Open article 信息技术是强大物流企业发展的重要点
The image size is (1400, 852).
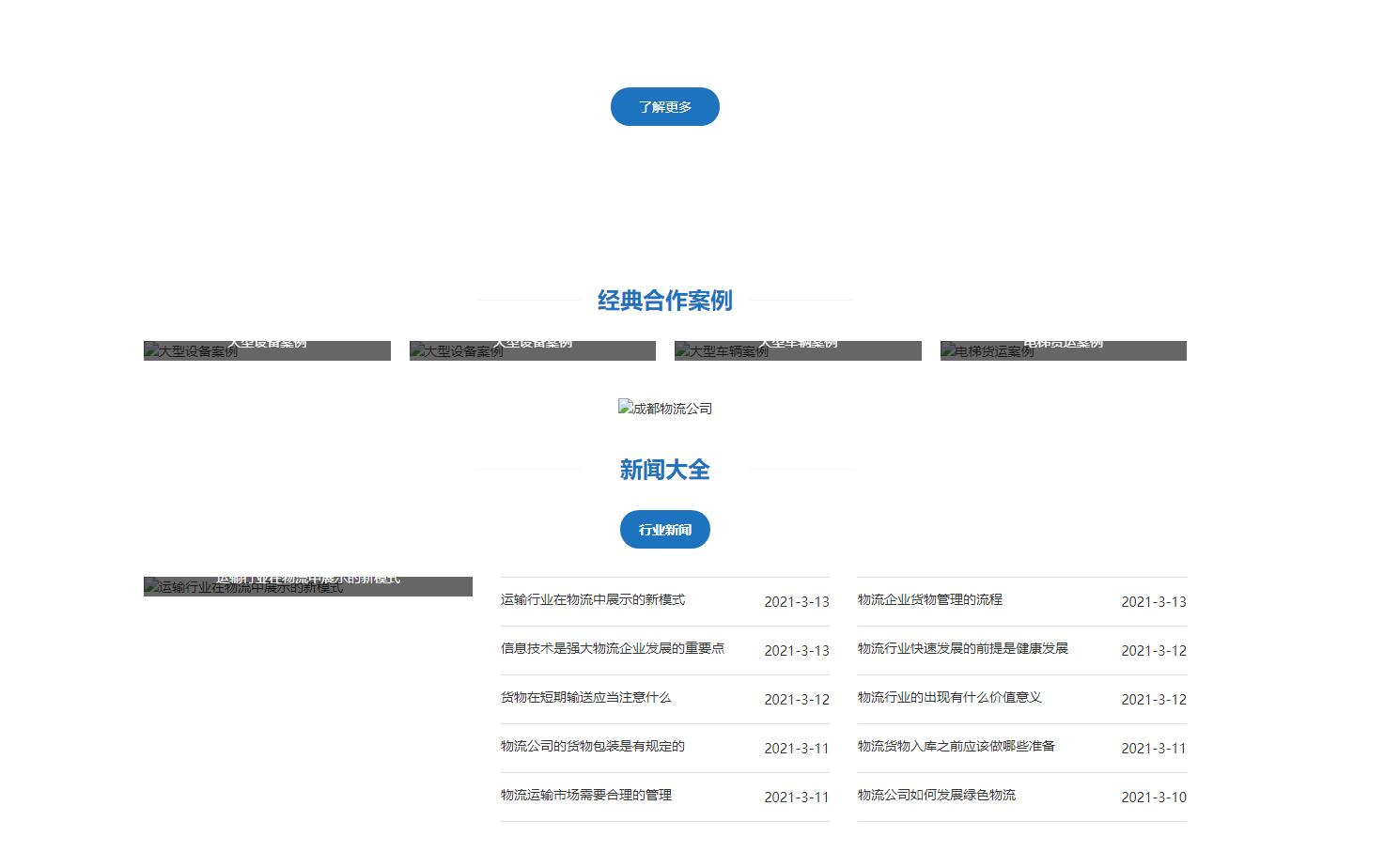(613, 648)
